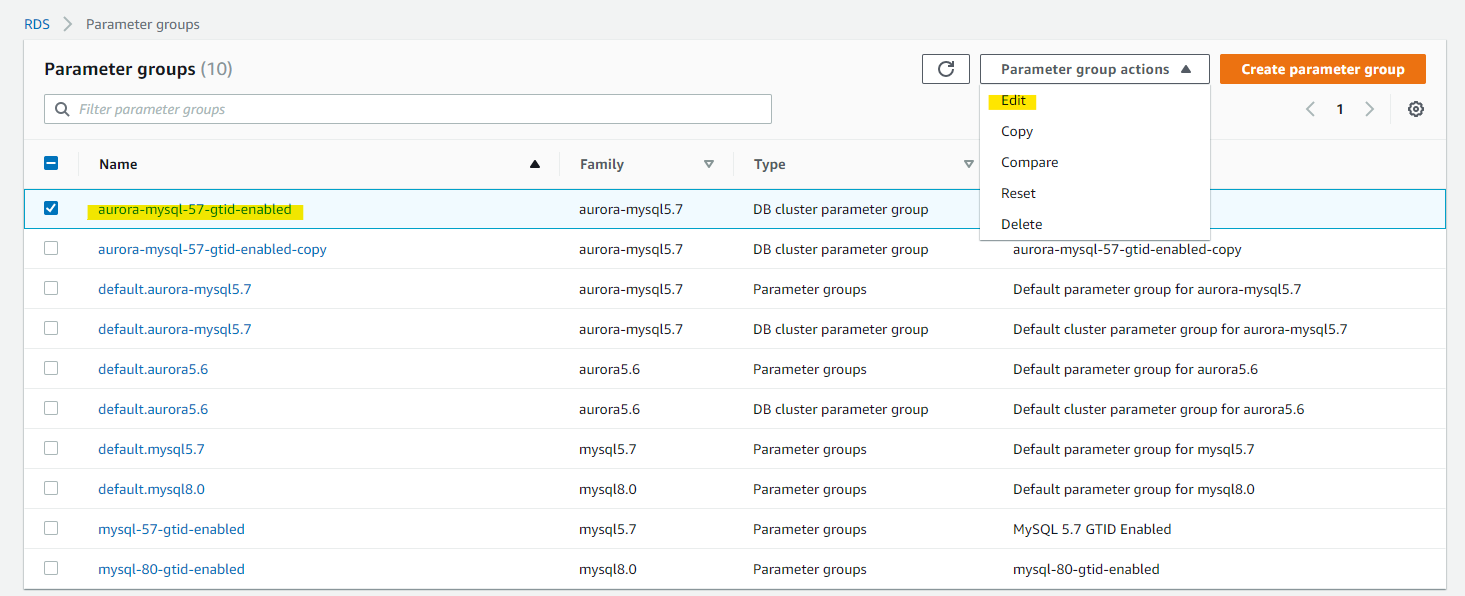
Task: Open aurora-mysql-57-gtid-enabled-copy link
Action: [212, 249]
